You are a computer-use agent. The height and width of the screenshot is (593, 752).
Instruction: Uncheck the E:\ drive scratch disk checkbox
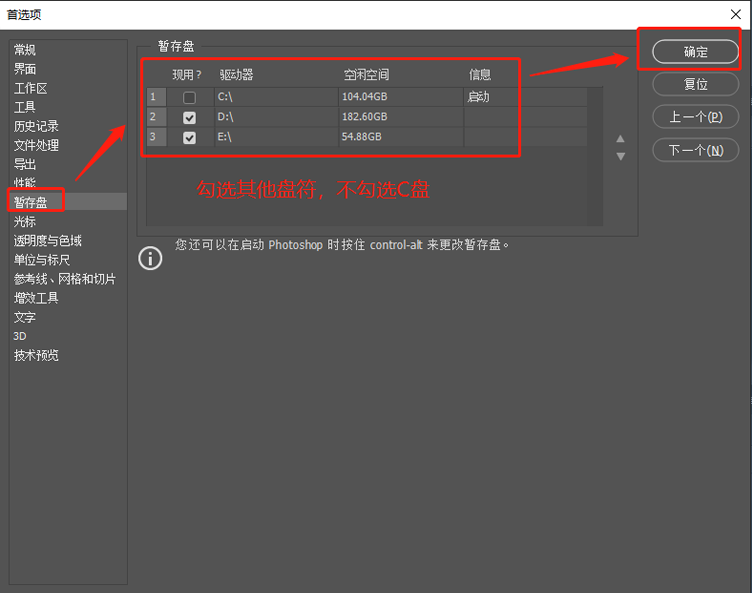click(189, 138)
